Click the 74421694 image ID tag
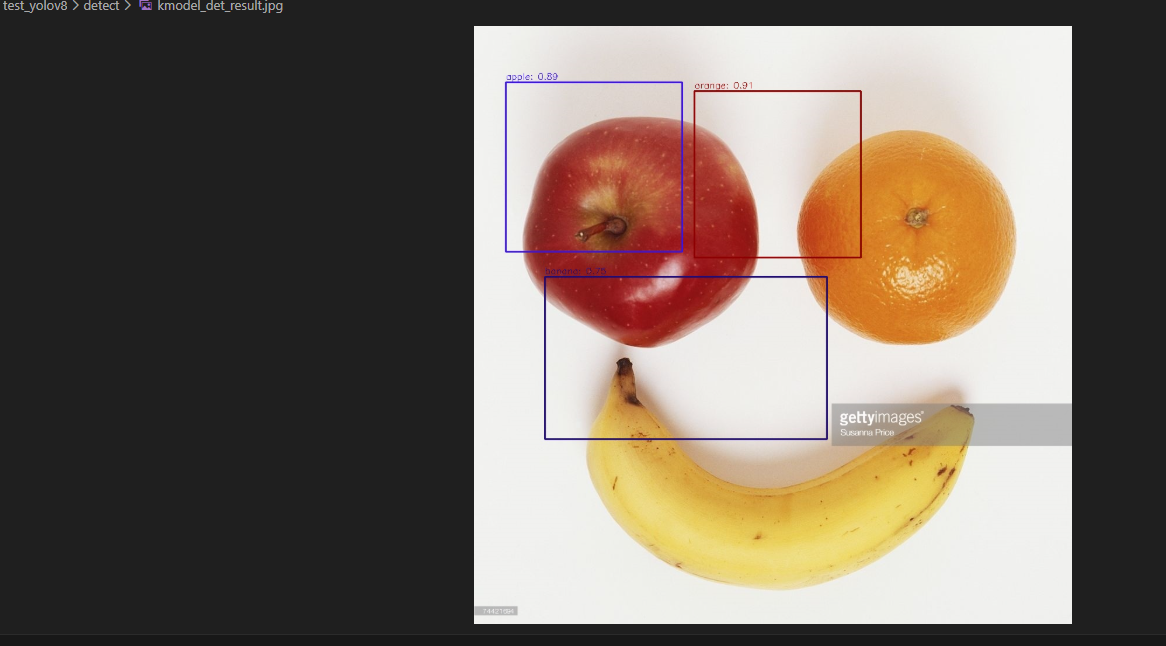This screenshot has height=646, width=1166. (495, 611)
